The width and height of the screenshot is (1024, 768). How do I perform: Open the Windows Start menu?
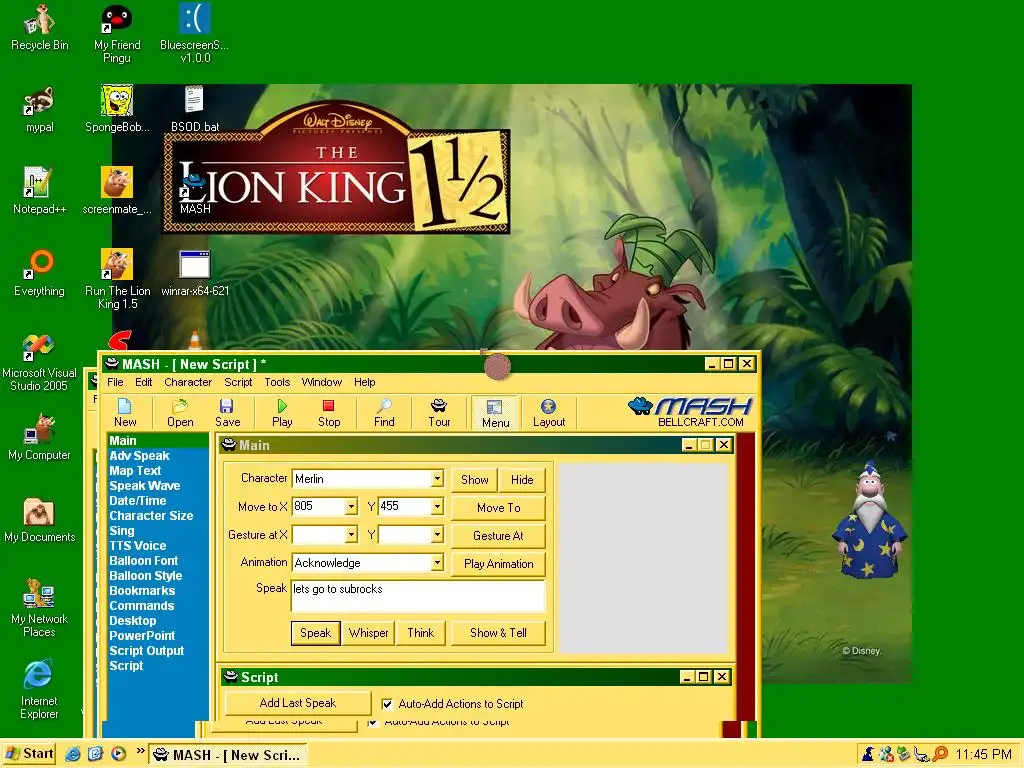[29, 754]
